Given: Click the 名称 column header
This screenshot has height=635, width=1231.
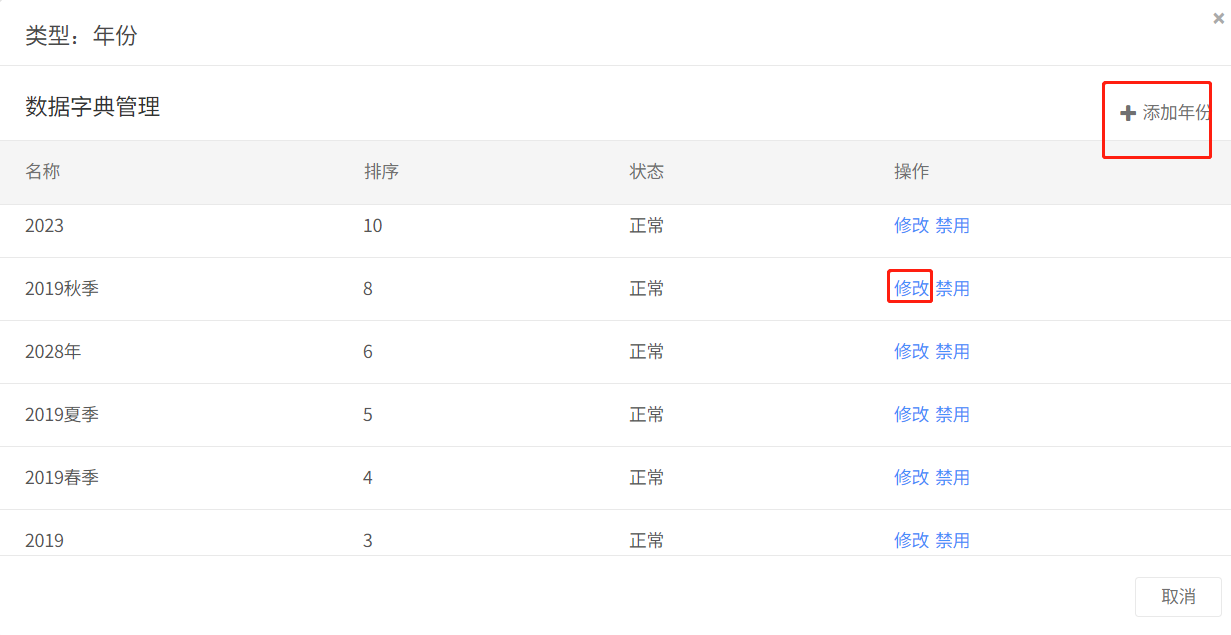Looking at the screenshot, I should [x=43, y=172].
